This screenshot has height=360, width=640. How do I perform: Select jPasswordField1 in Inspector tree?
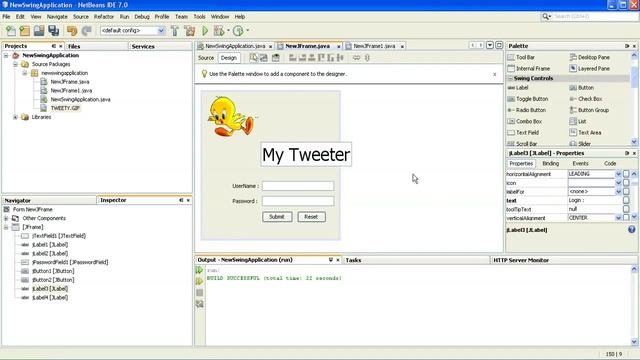[x=70, y=262]
